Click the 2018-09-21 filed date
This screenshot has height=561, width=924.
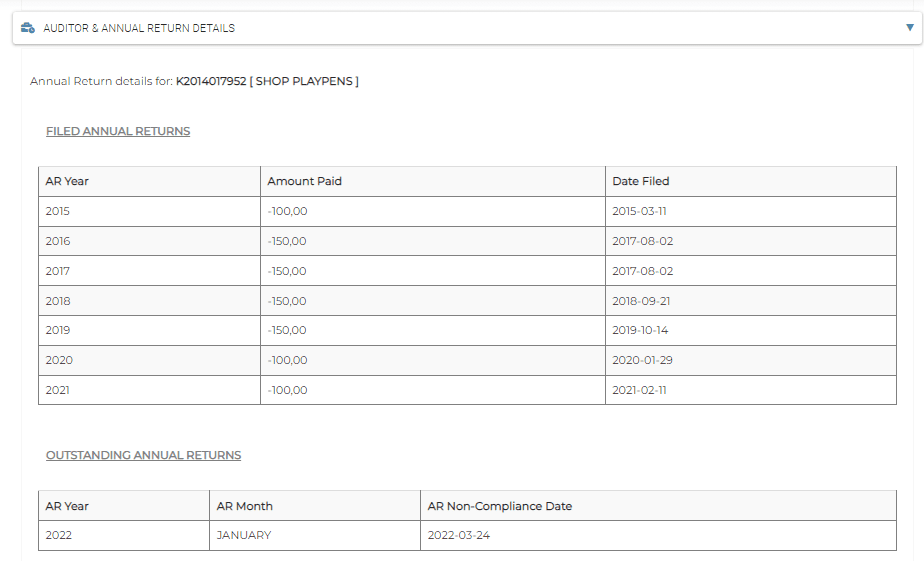click(640, 301)
